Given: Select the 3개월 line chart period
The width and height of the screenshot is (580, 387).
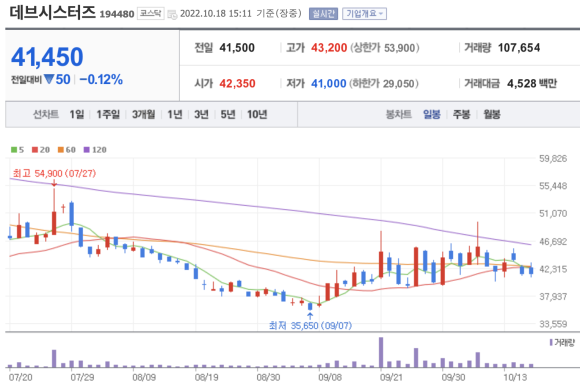Looking at the screenshot, I should coord(144,114).
